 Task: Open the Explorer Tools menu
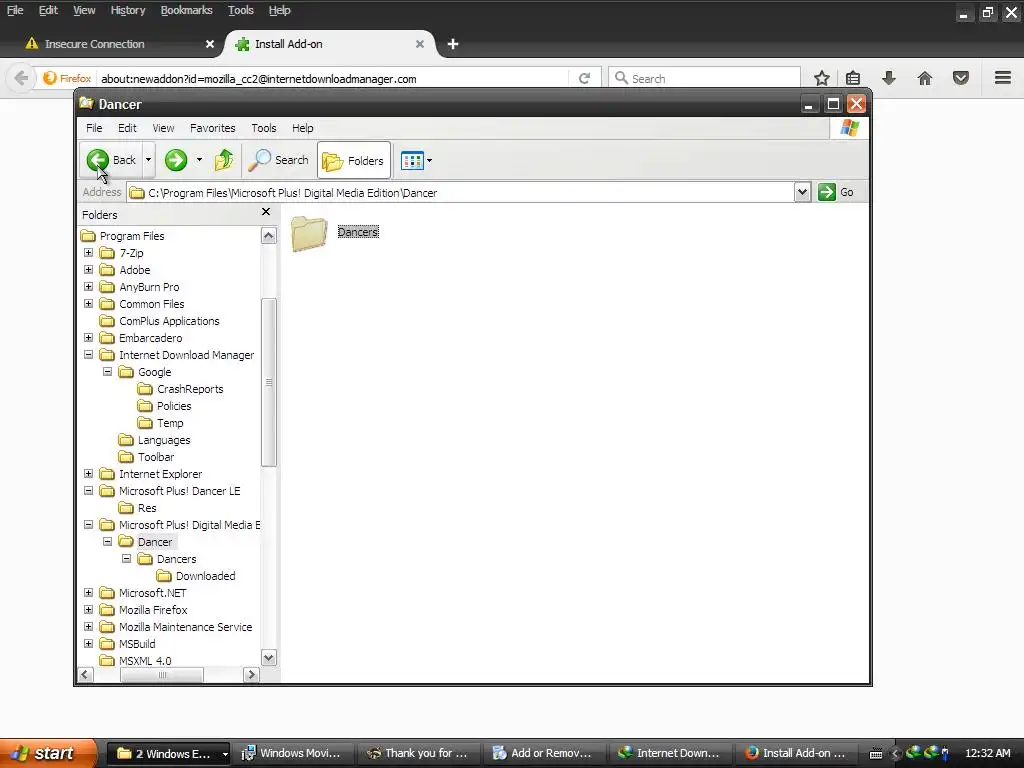[x=264, y=128]
